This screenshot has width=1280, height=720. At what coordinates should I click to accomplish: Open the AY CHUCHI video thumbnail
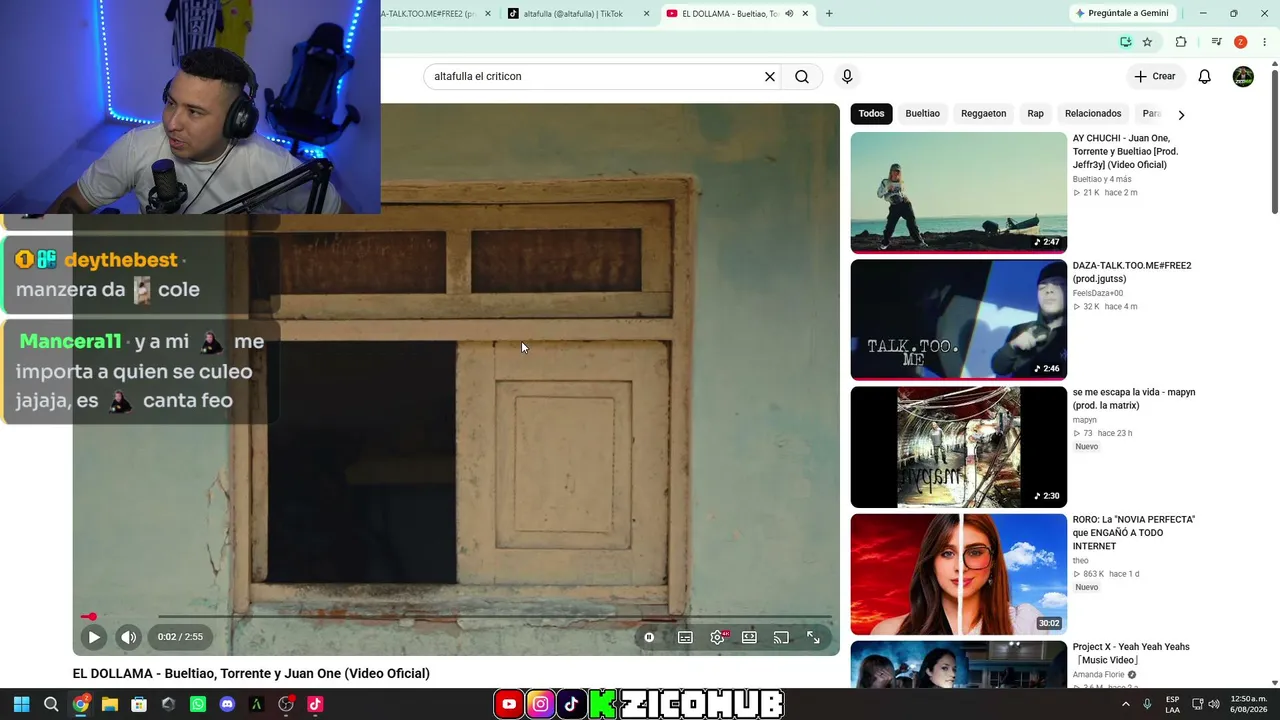click(x=959, y=193)
